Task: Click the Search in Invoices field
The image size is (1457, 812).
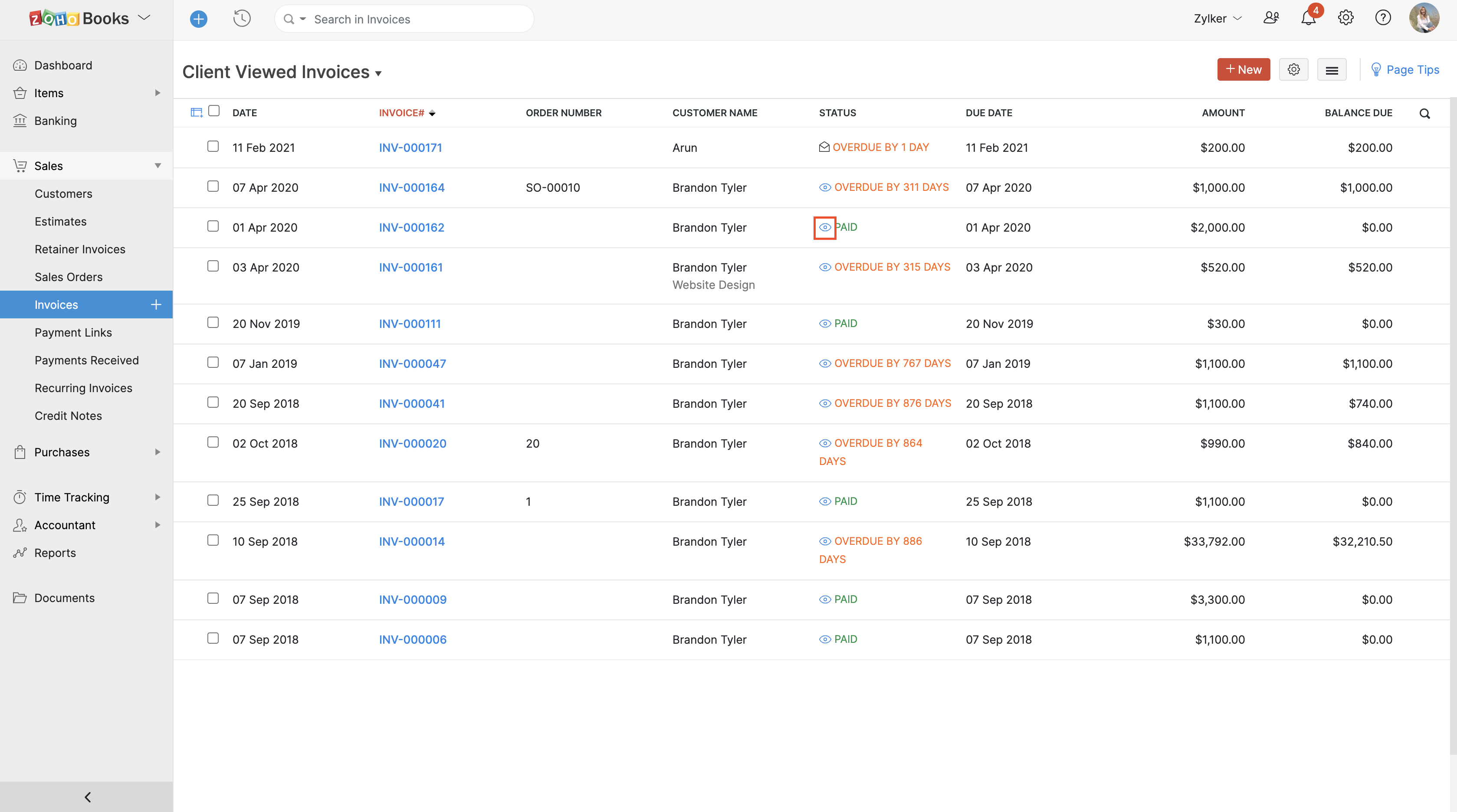Action: (x=404, y=19)
